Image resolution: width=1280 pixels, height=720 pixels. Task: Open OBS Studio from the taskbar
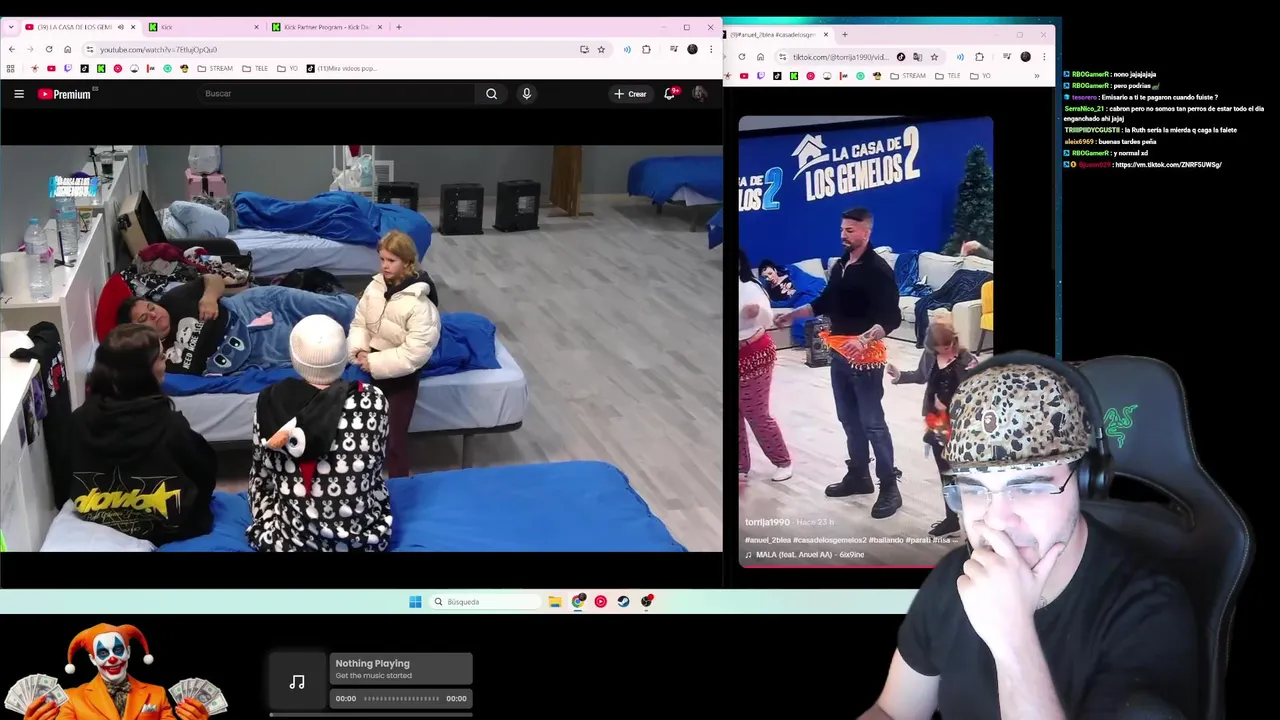coord(647,602)
